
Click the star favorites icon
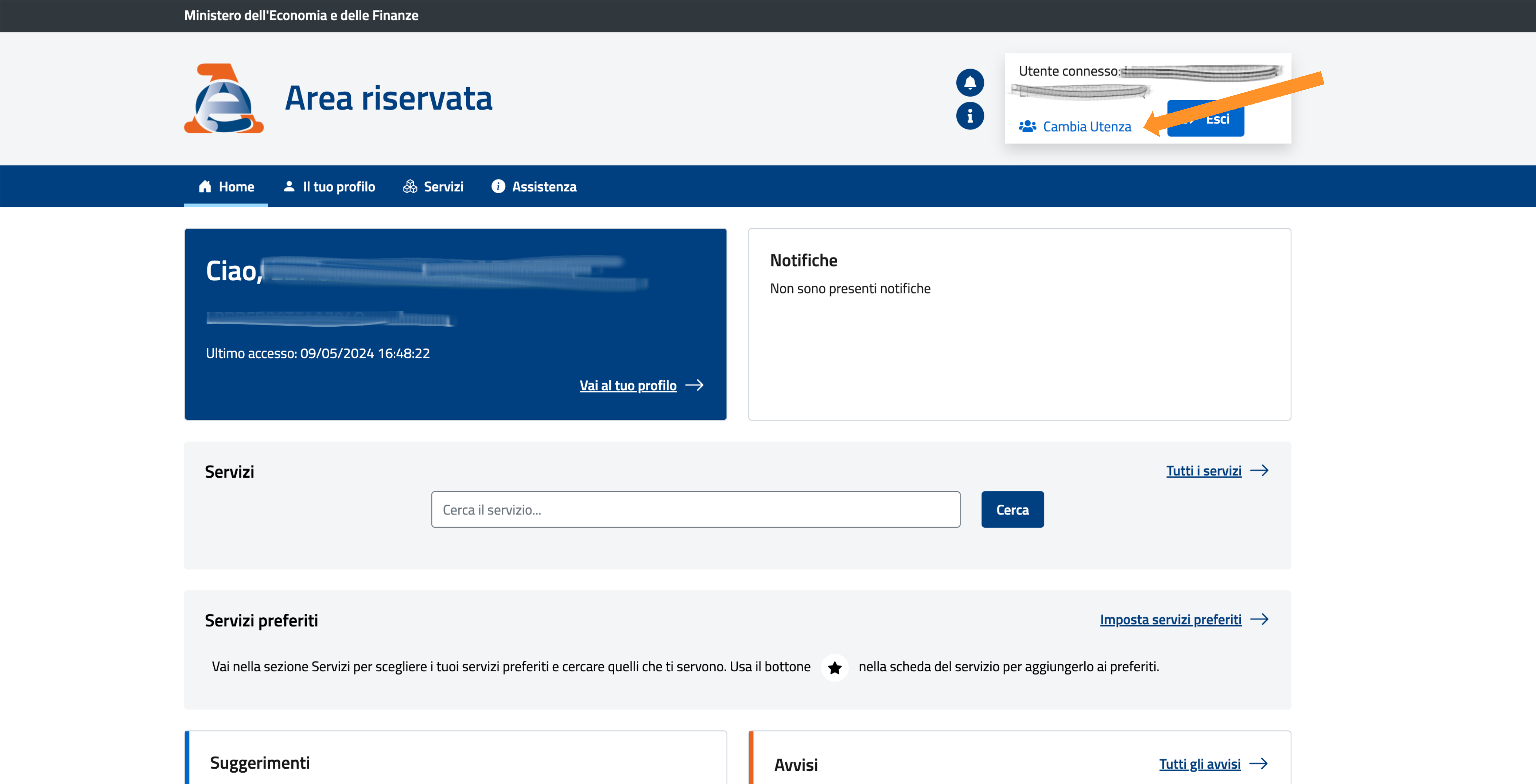tap(834, 667)
